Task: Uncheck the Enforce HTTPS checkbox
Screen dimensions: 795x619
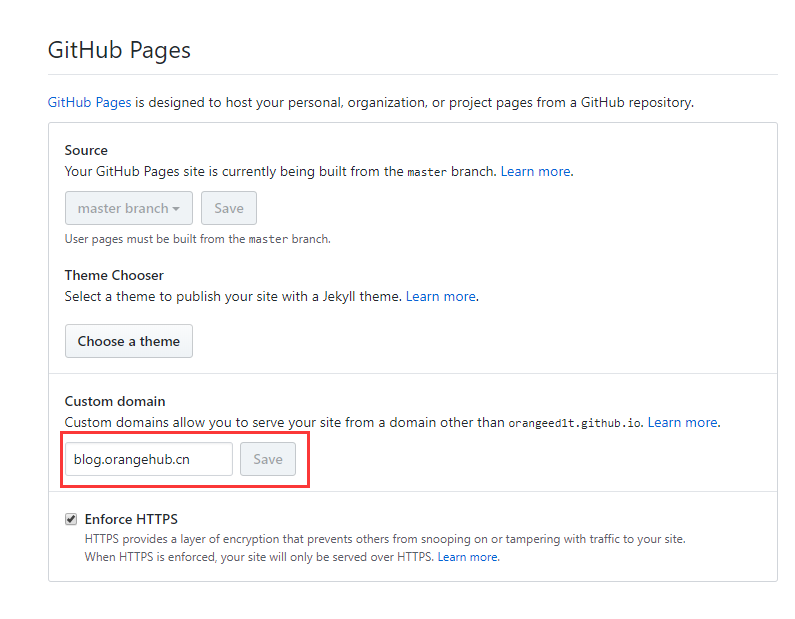Action: click(x=71, y=519)
